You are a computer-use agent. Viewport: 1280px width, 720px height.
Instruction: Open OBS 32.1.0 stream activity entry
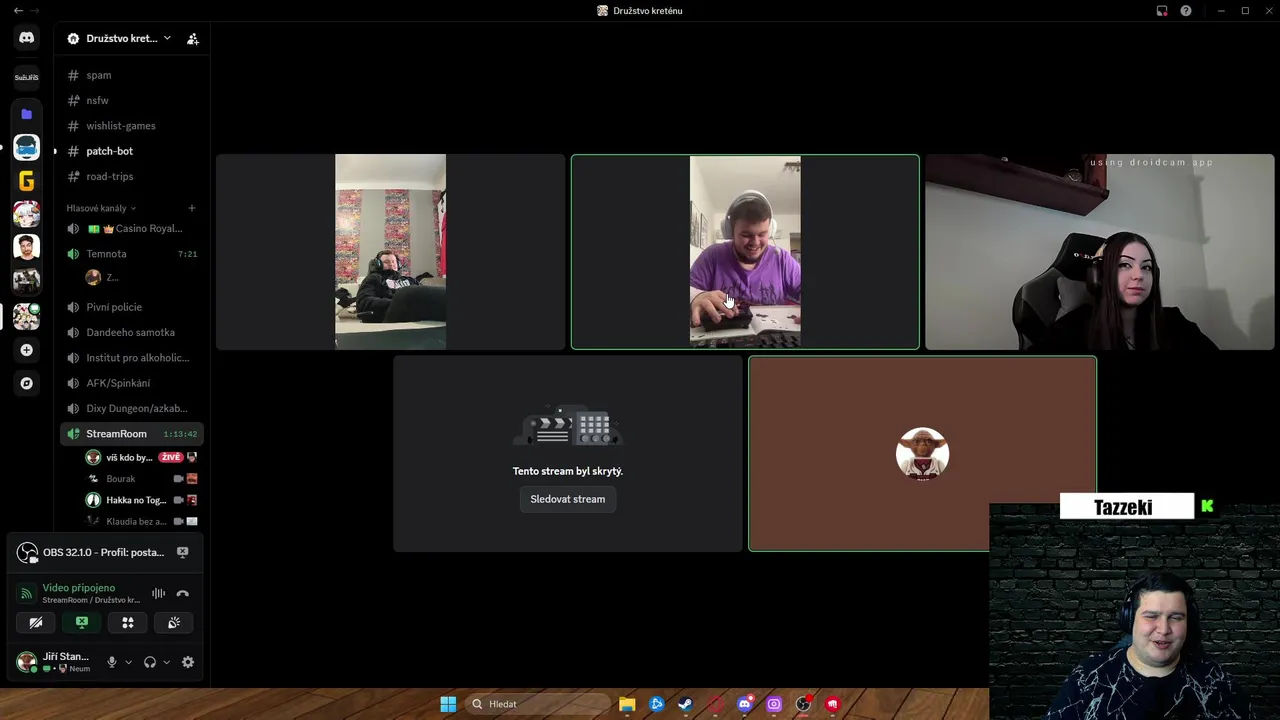tap(91, 552)
